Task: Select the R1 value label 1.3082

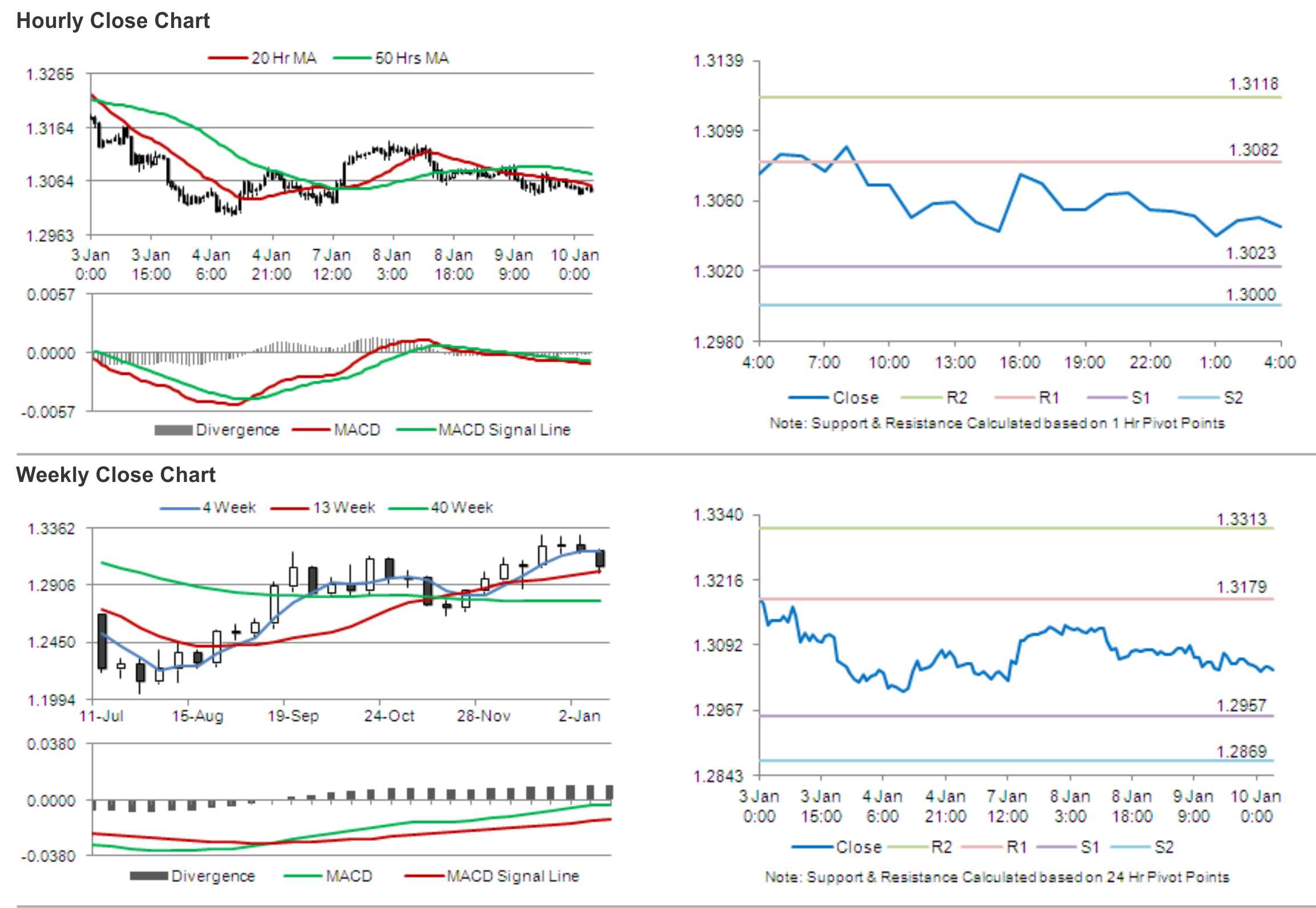Action: coord(1253,150)
